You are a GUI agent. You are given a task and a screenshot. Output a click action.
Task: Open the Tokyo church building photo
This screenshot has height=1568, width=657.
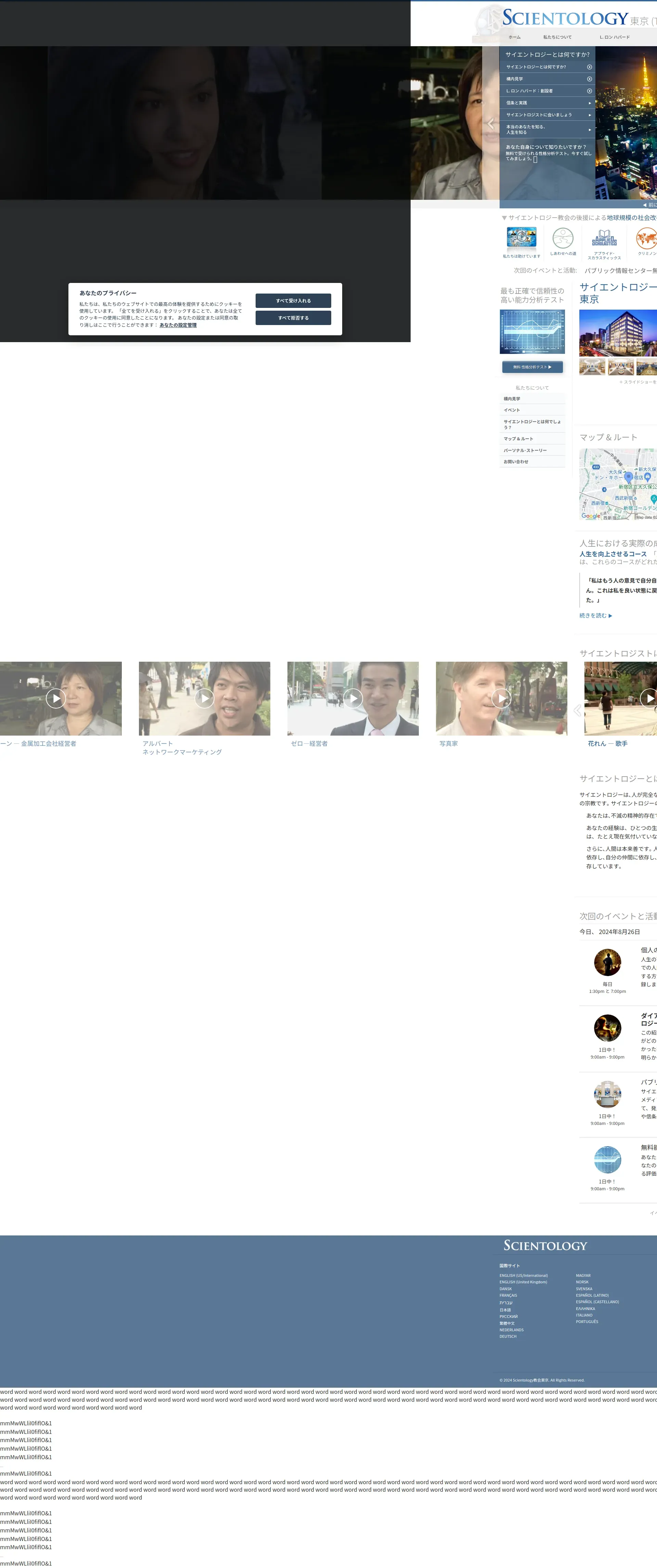(618, 333)
